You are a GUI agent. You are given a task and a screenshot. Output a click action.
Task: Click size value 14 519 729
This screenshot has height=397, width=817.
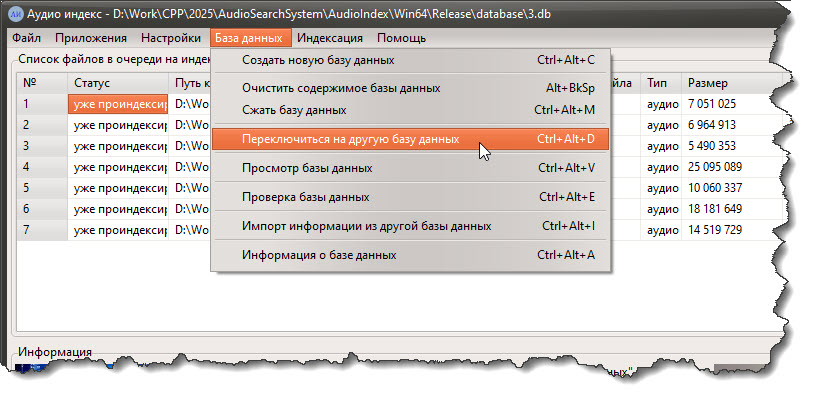click(715, 230)
